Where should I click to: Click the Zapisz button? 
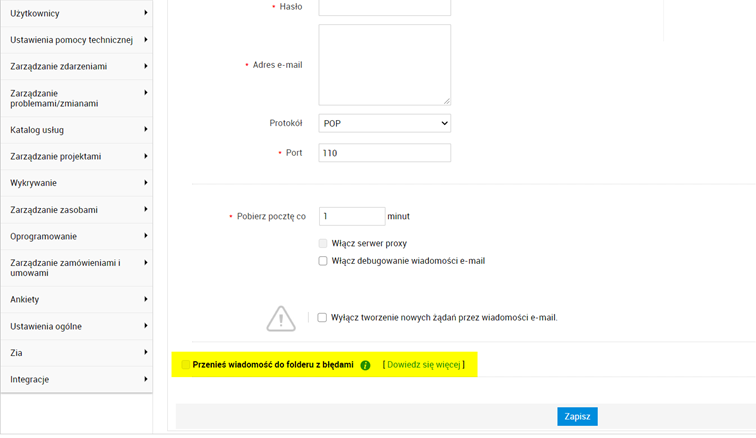pyautogui.click(x=577, y=416)
